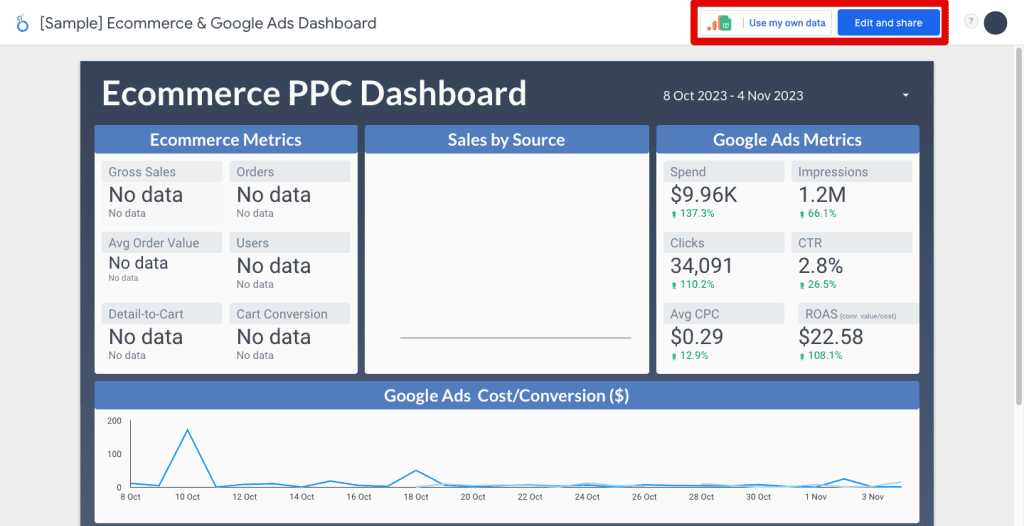The height and width of the screenshot is (526, 1024).
Task: Click the 200 y-axis label on the chart
Action: tap(114, 421)
